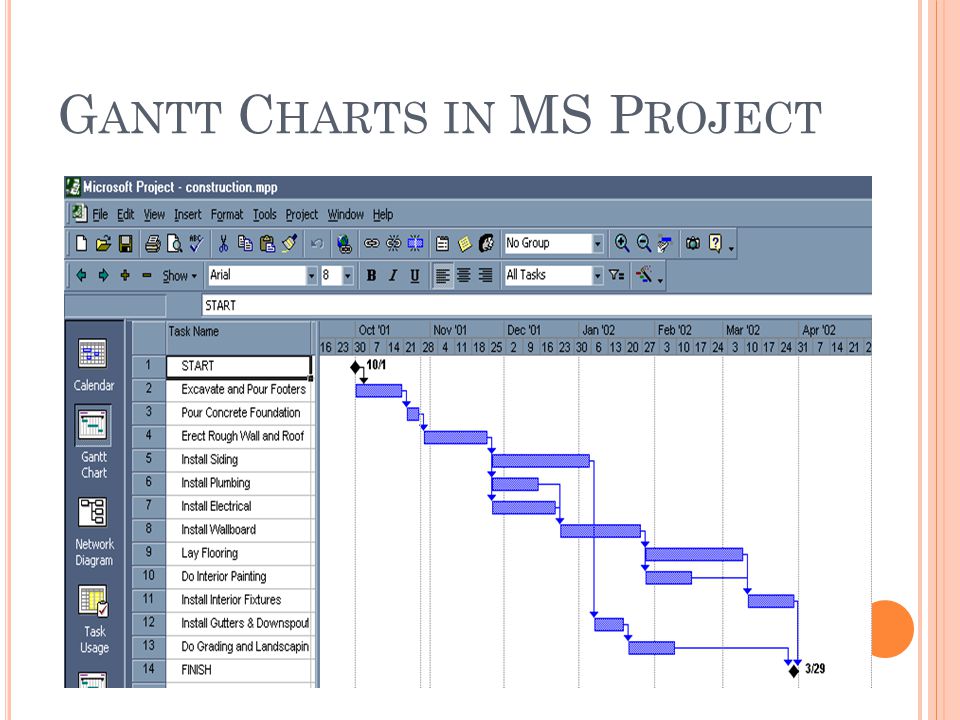Click the FINISH milestone diamond 3/29
The width and height of the screenshot is (960, 720).
click(x=793, y=670)
